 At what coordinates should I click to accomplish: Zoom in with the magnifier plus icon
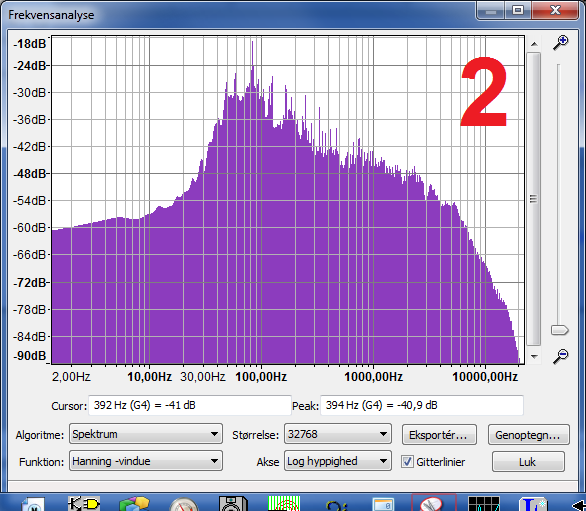tap(561, 42)
